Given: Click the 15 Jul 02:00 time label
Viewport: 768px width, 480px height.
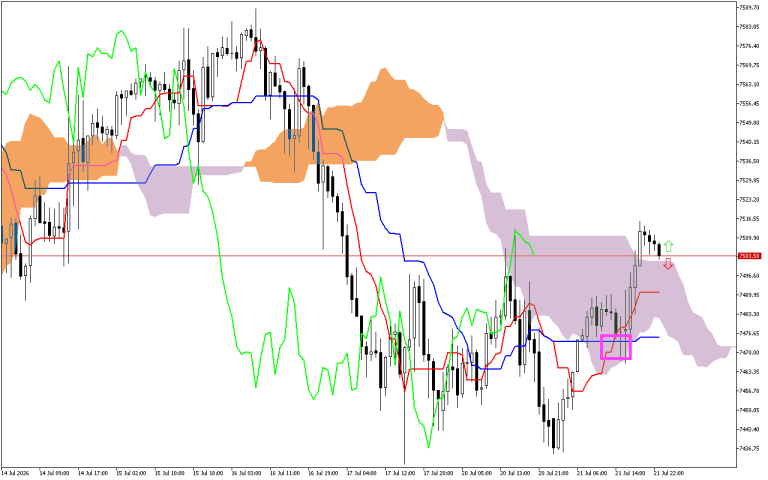Looking at the screenshot, I should (131, 474).
